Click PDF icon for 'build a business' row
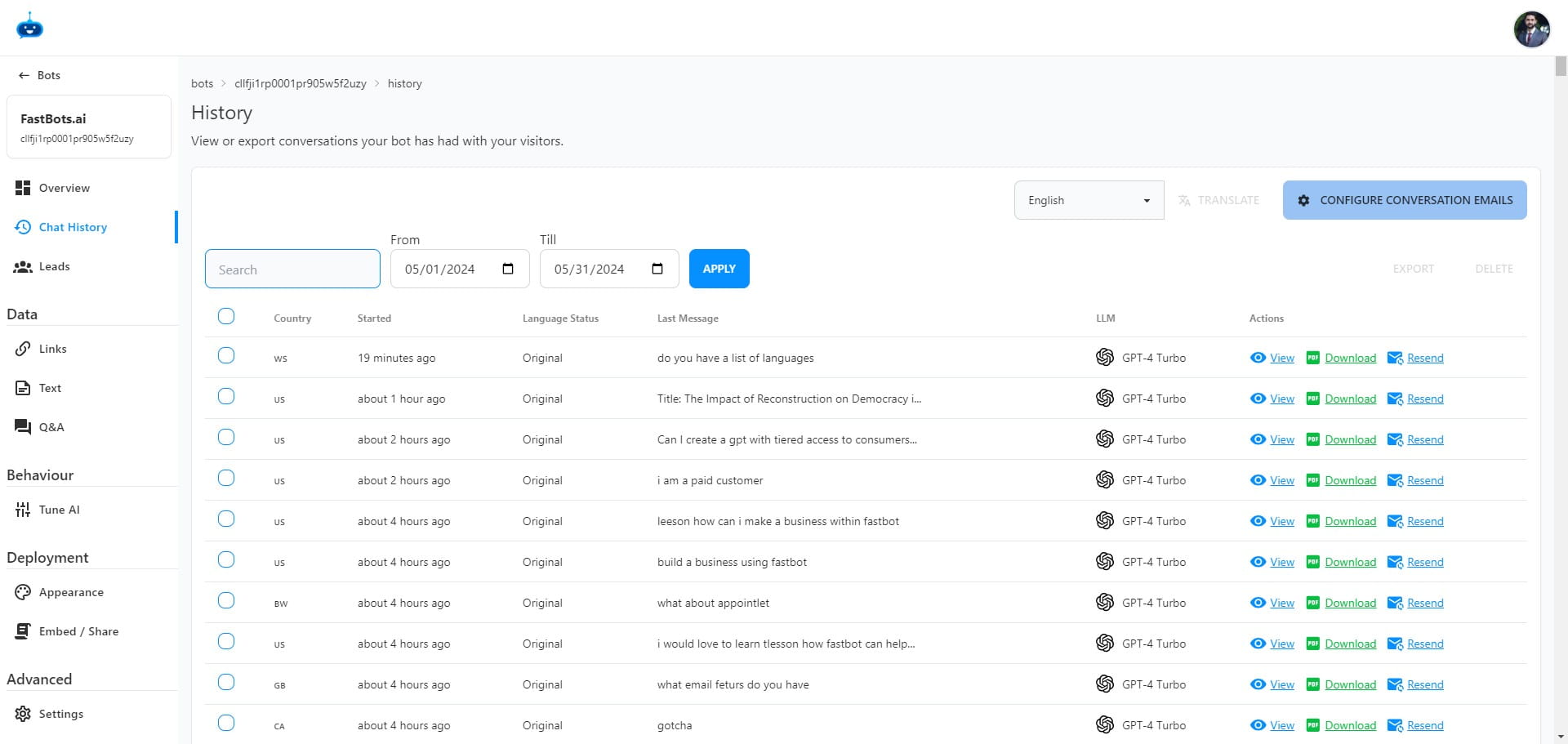The width and height of the screenshot is (1568, 744). pyautogui.click(x=1312, y=562)
